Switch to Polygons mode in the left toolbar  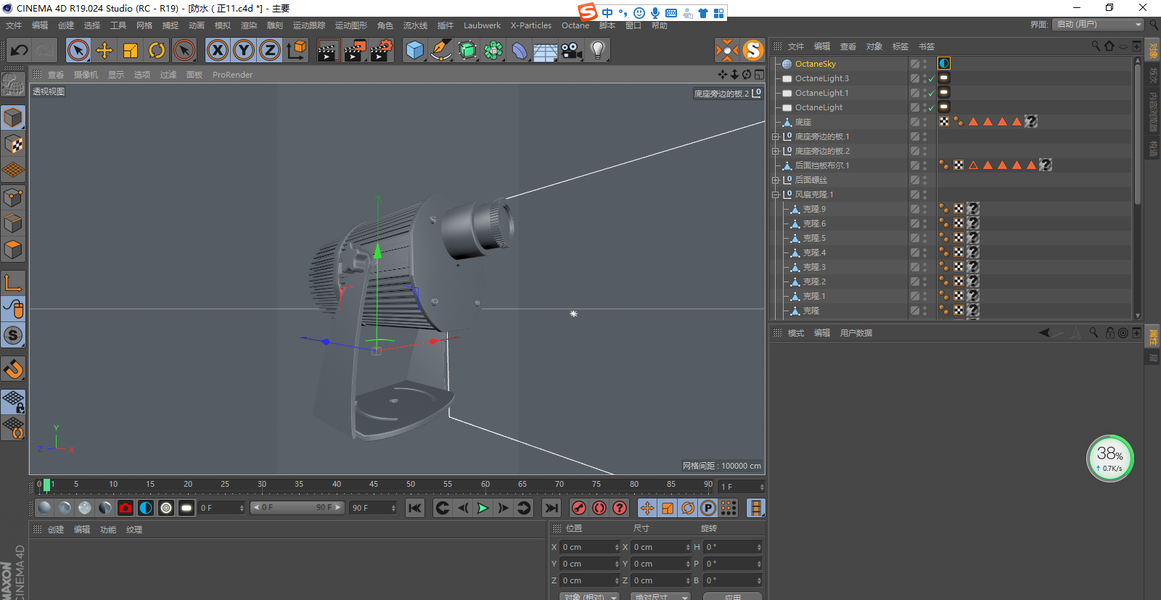click(x=13, y=250)
